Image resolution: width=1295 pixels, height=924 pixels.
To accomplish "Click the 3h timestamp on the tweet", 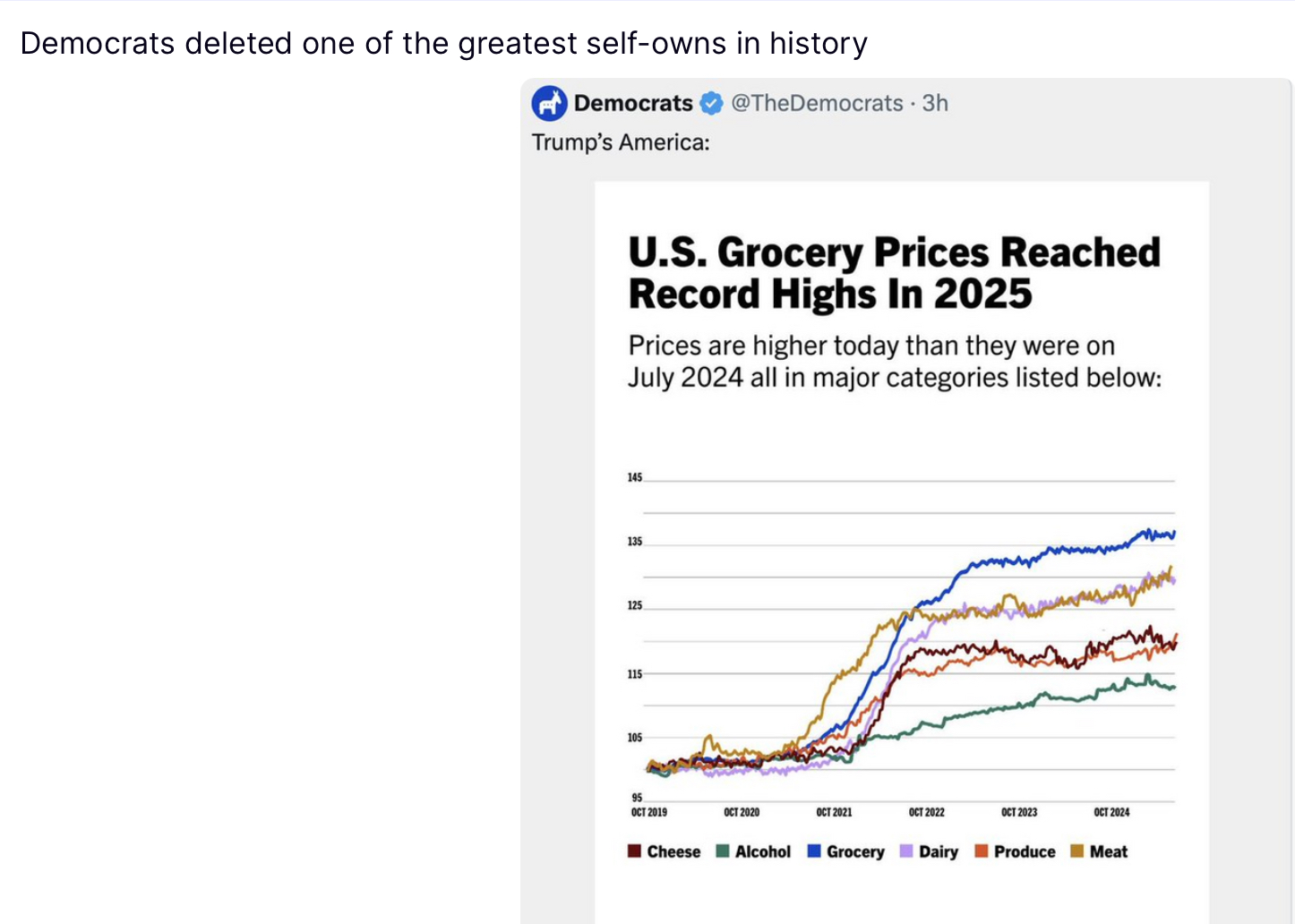I will pos(935,104).
